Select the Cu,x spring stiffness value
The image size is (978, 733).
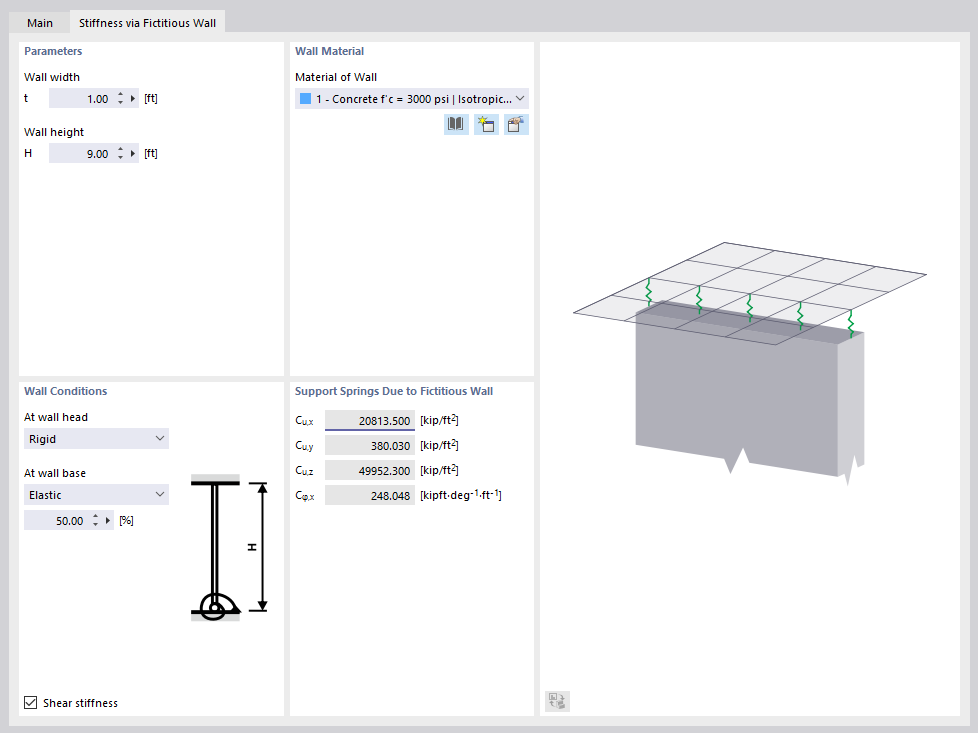[368, 420]
